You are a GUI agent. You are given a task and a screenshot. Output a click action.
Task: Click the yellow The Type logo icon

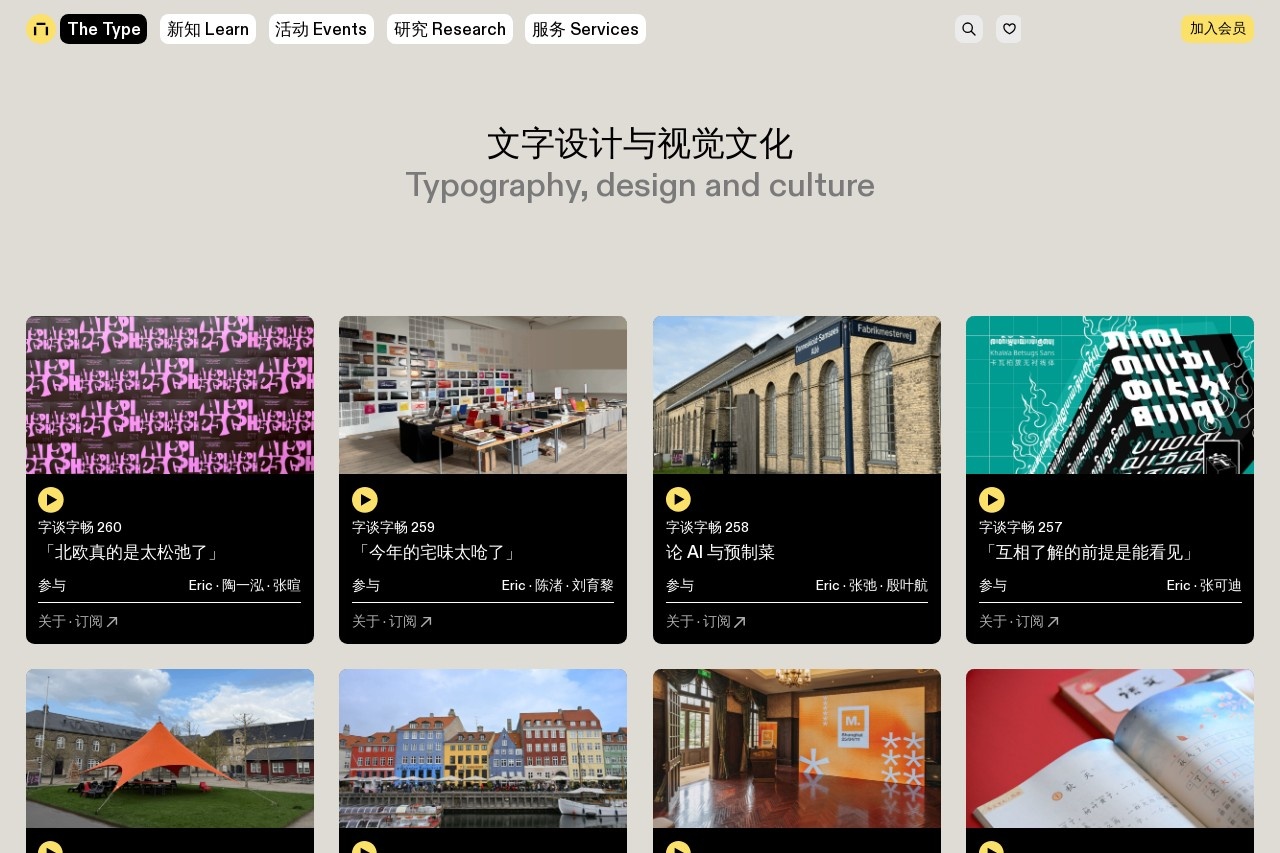40,29
